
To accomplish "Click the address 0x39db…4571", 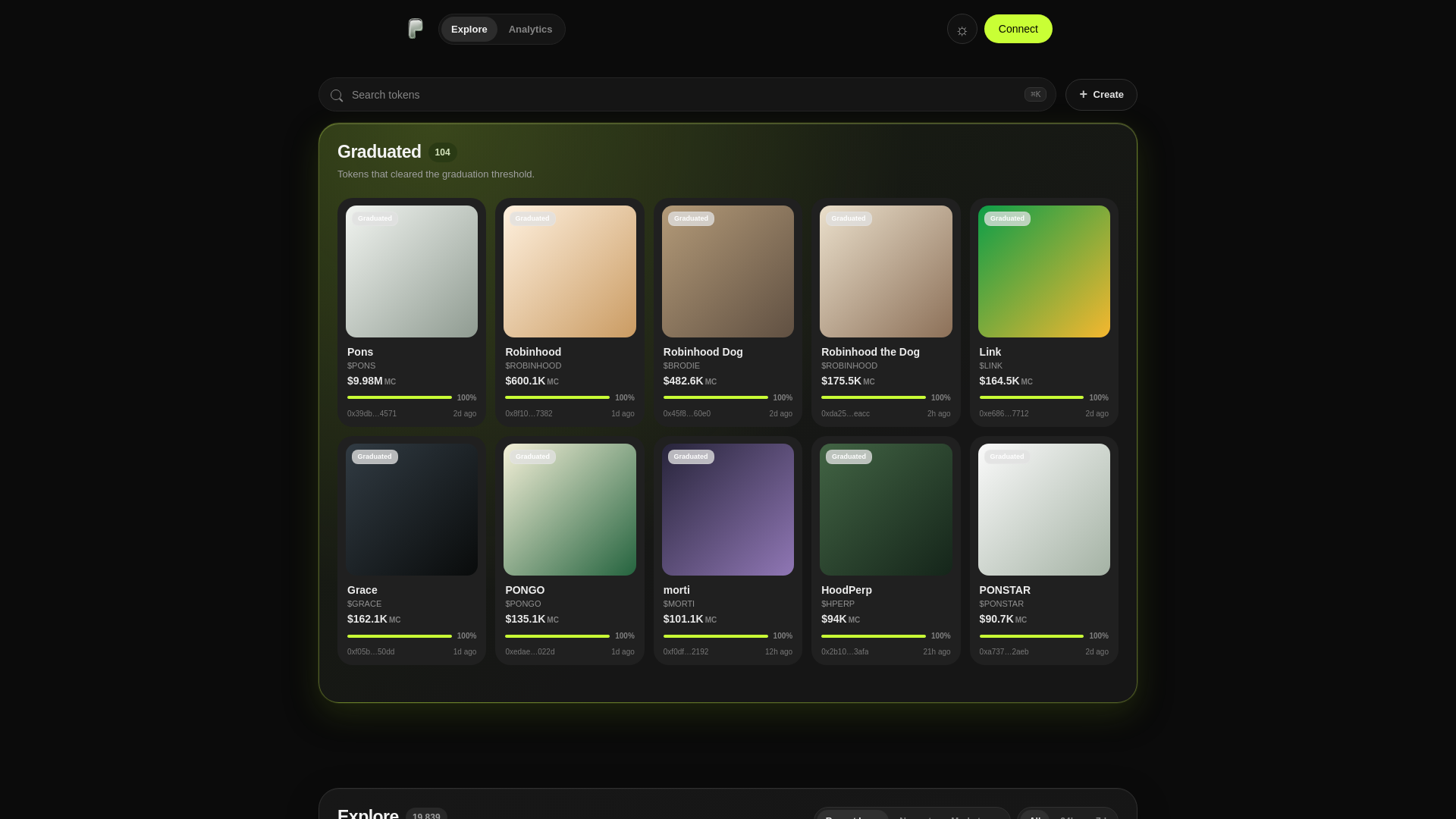I will pyautogui.click(x=372, y=414).
